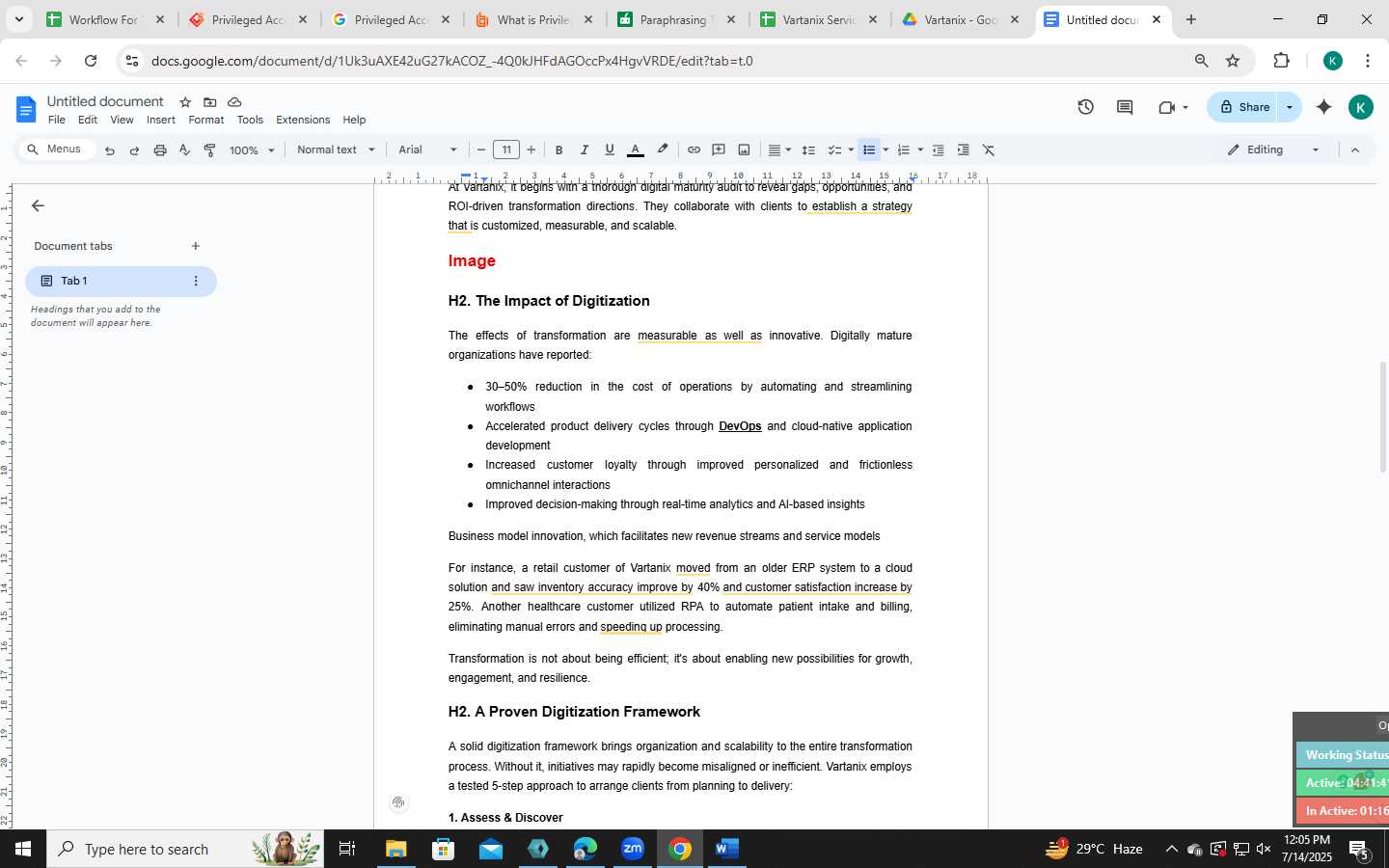Increase font size with plus
Screen dimensions: 1389x868
click(x=531, y=149)
